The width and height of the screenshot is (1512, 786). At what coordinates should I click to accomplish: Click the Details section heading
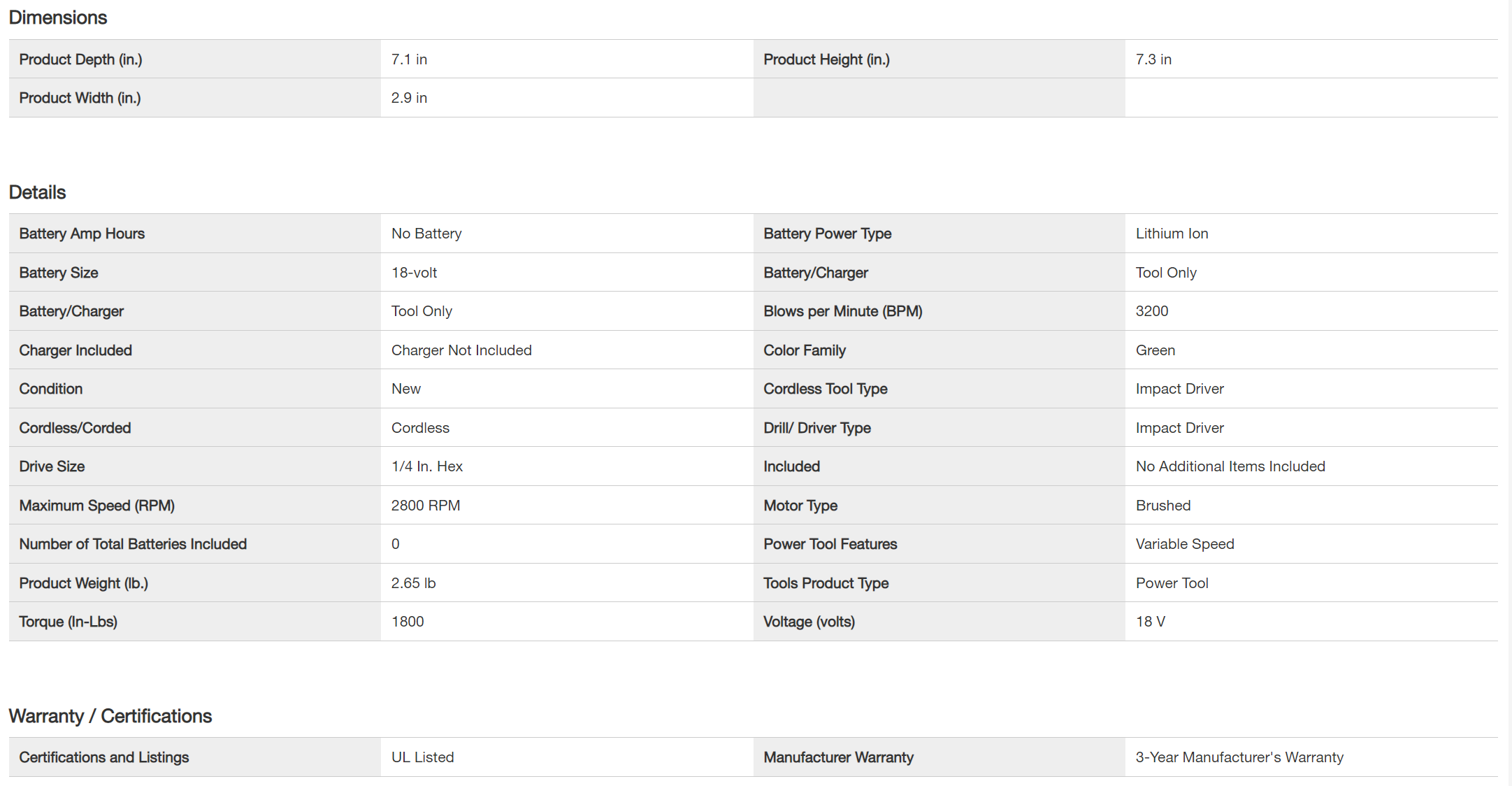click(37, 192)
